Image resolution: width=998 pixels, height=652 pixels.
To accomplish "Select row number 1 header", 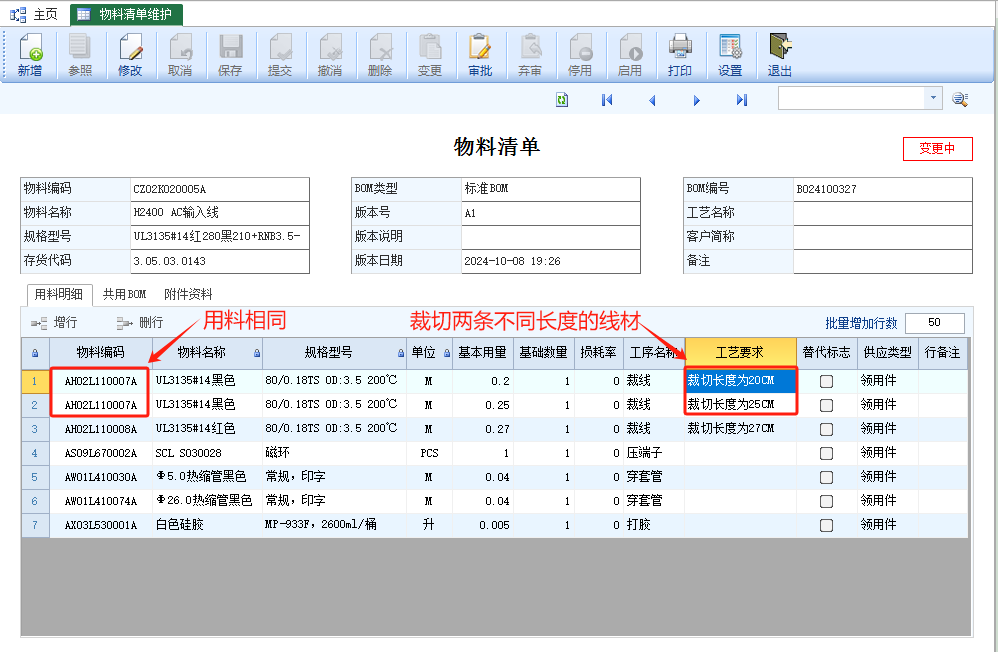I will tap(35, 381).
